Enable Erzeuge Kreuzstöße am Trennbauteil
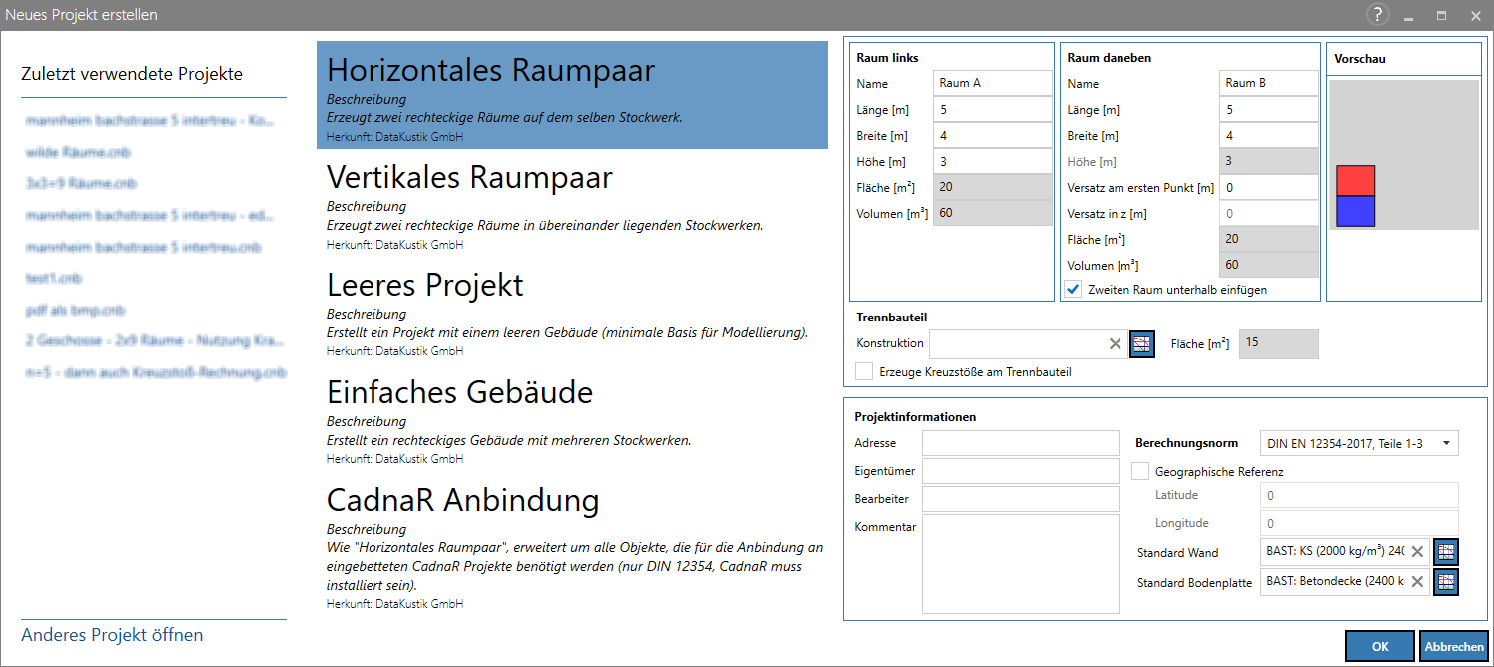Viewport: 1494px width, 667px height. 864,372
